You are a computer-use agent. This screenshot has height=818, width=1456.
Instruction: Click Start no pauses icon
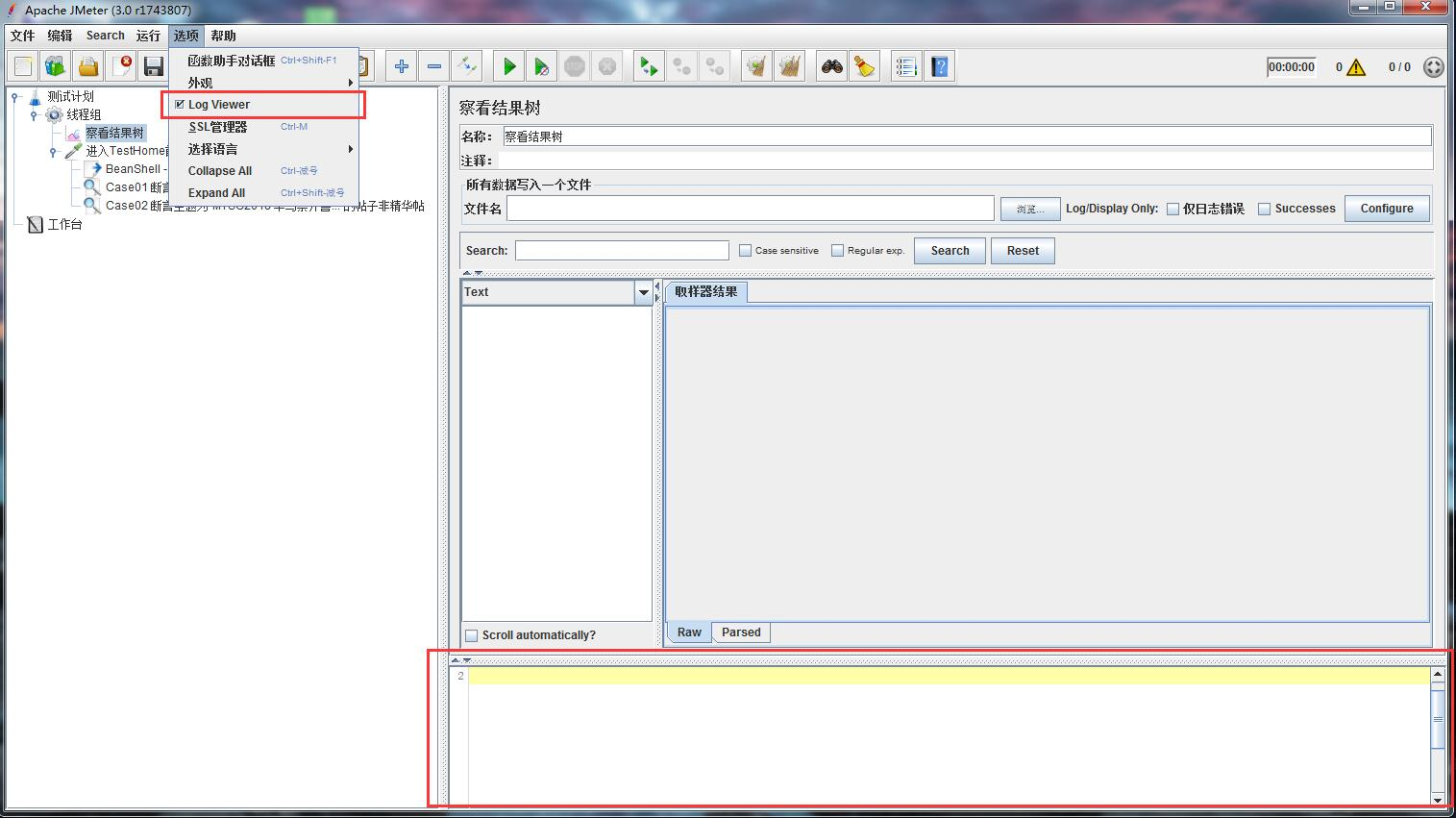(542, 66)
